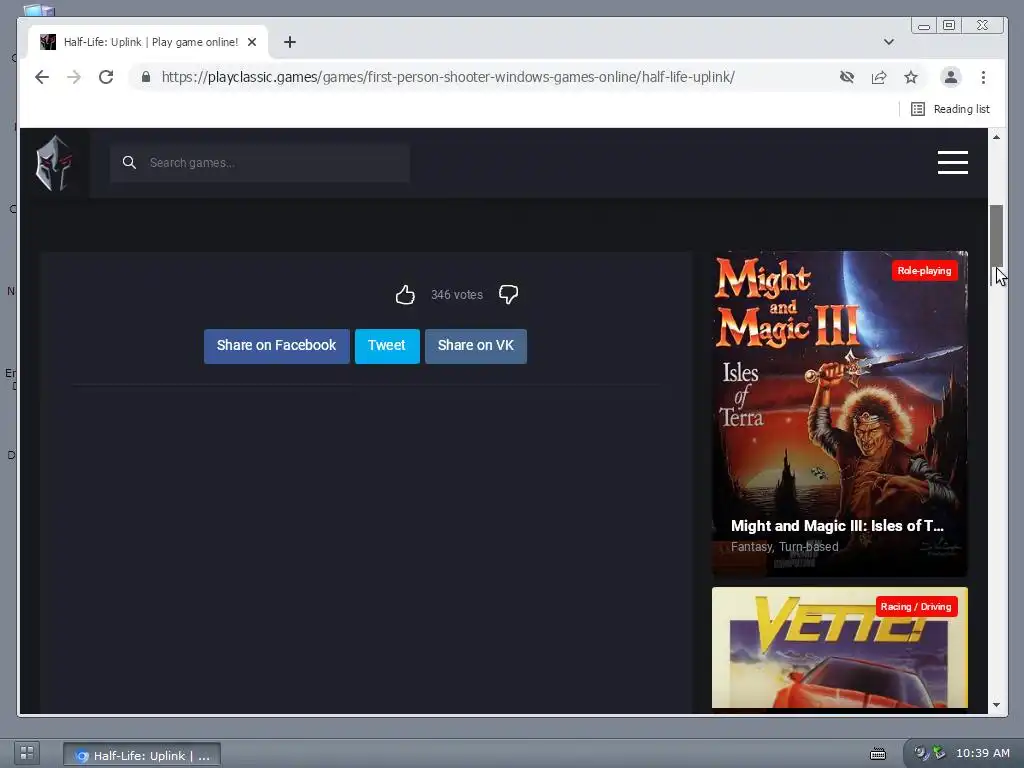1024x768 pixels.
Task: Click Share on VK button
Action: click(x=475, y=345)
